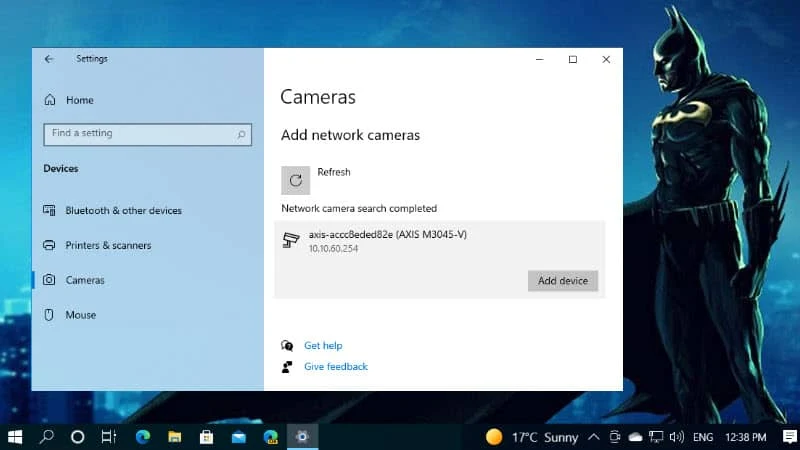Click the Get help chat icon

287,345
